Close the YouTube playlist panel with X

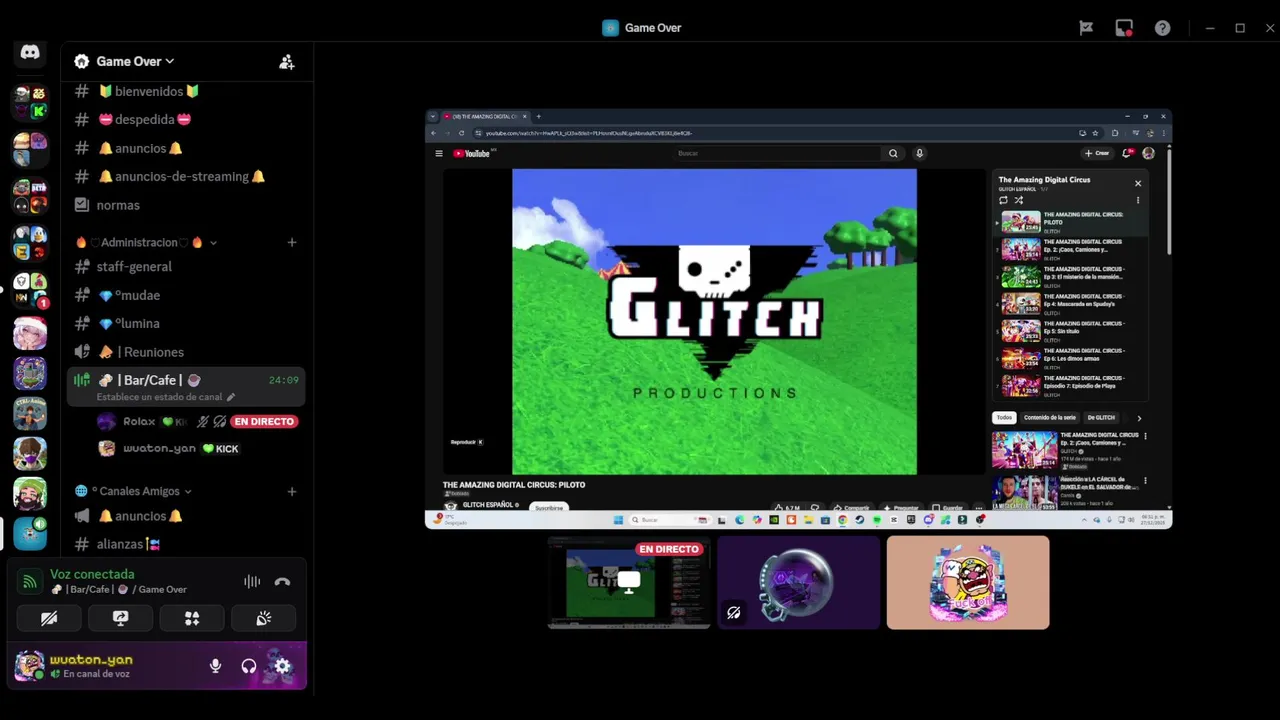1137,183
